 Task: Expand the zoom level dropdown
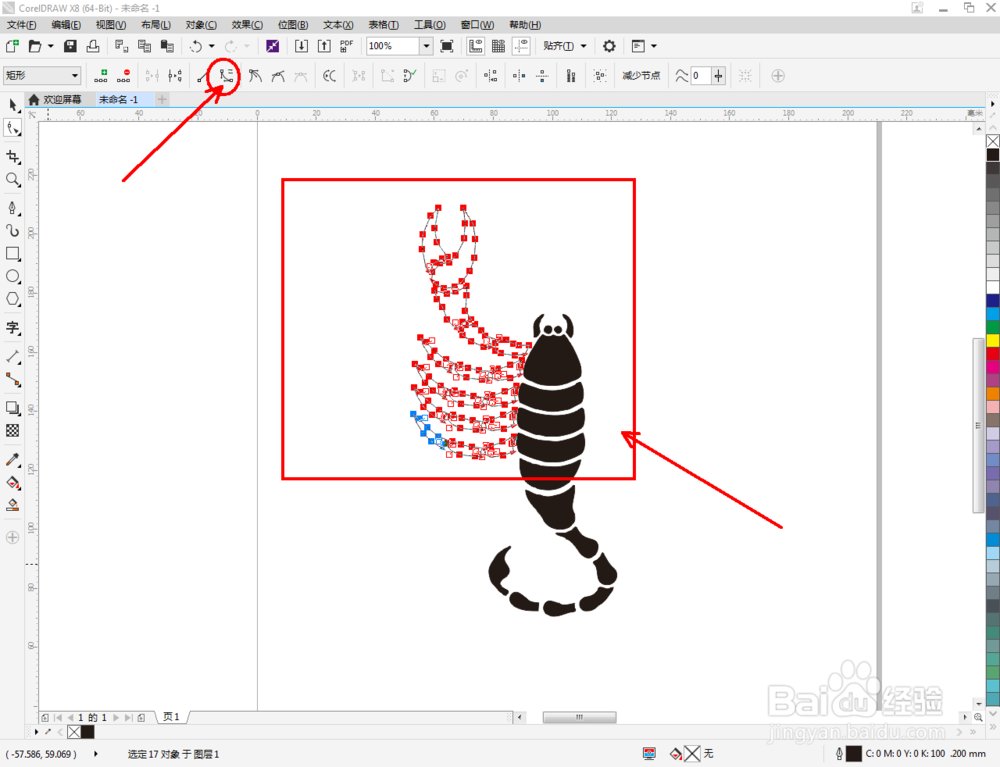click(x=426, y=46)
